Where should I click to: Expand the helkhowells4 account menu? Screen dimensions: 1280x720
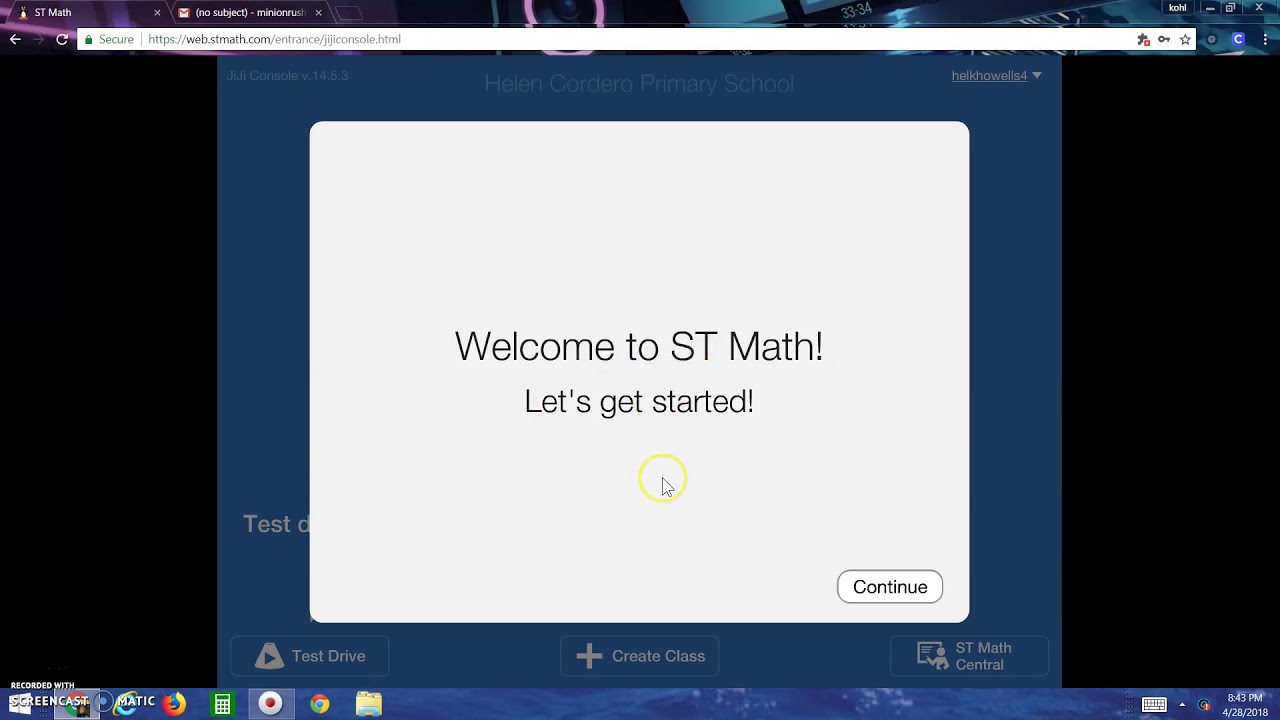click(996, 75)
